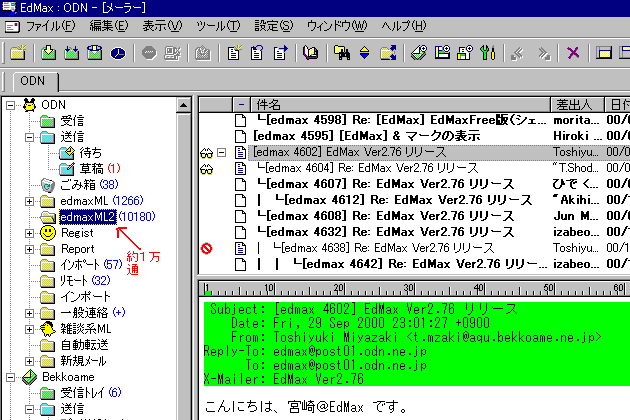Expand the edmaxML folder node
This screenshot has height=420, width=630.
(x=29, y=201)
